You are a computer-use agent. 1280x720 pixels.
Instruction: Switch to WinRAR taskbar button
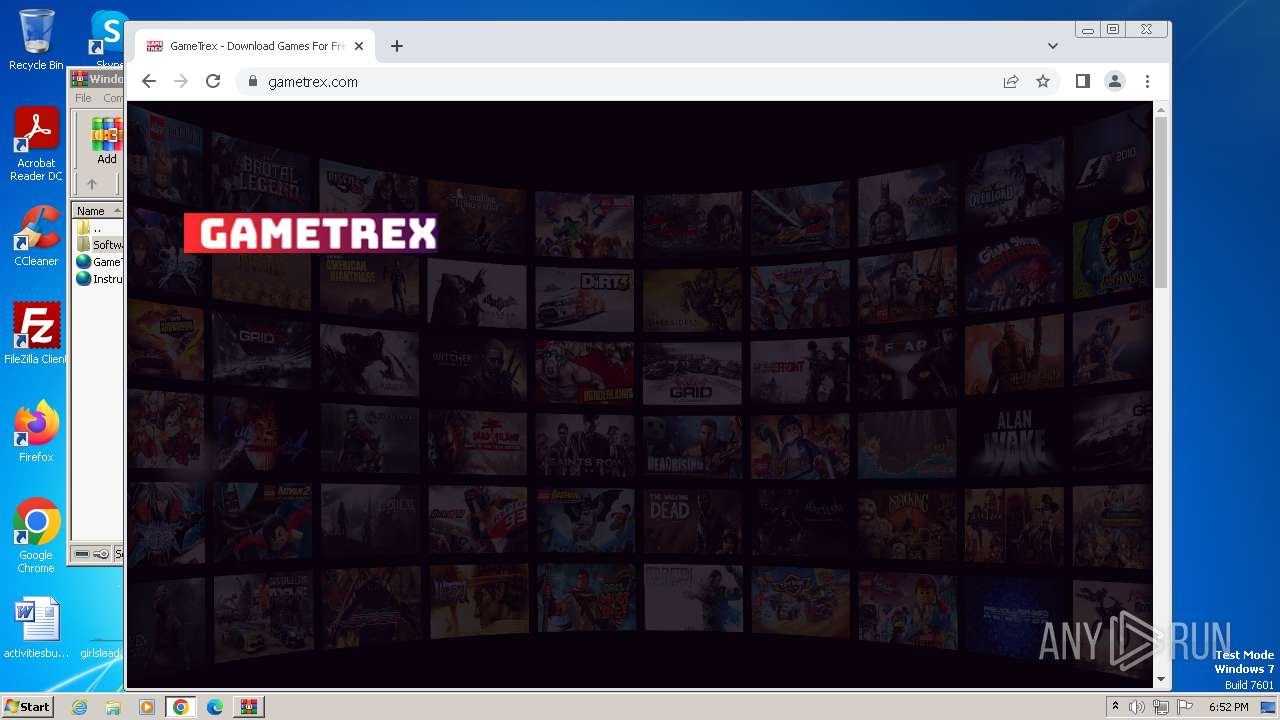(249, 707)
